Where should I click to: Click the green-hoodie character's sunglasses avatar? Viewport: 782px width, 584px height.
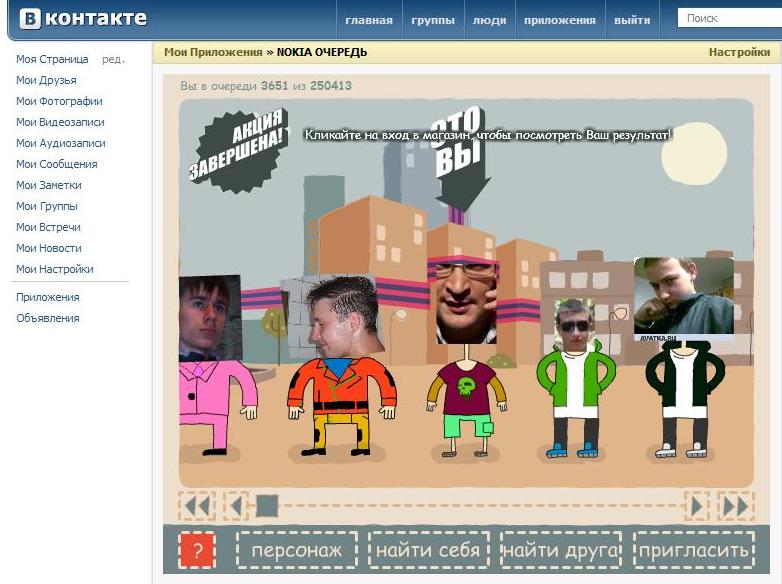[x=575, y=325]
